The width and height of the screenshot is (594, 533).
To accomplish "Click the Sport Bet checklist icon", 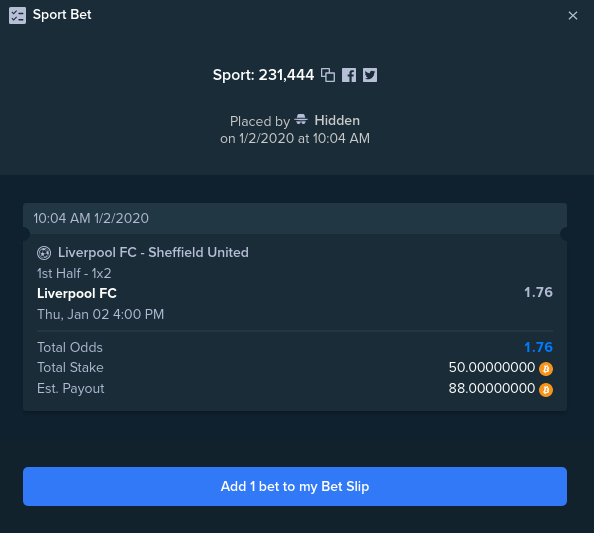I will pos(17,16).
